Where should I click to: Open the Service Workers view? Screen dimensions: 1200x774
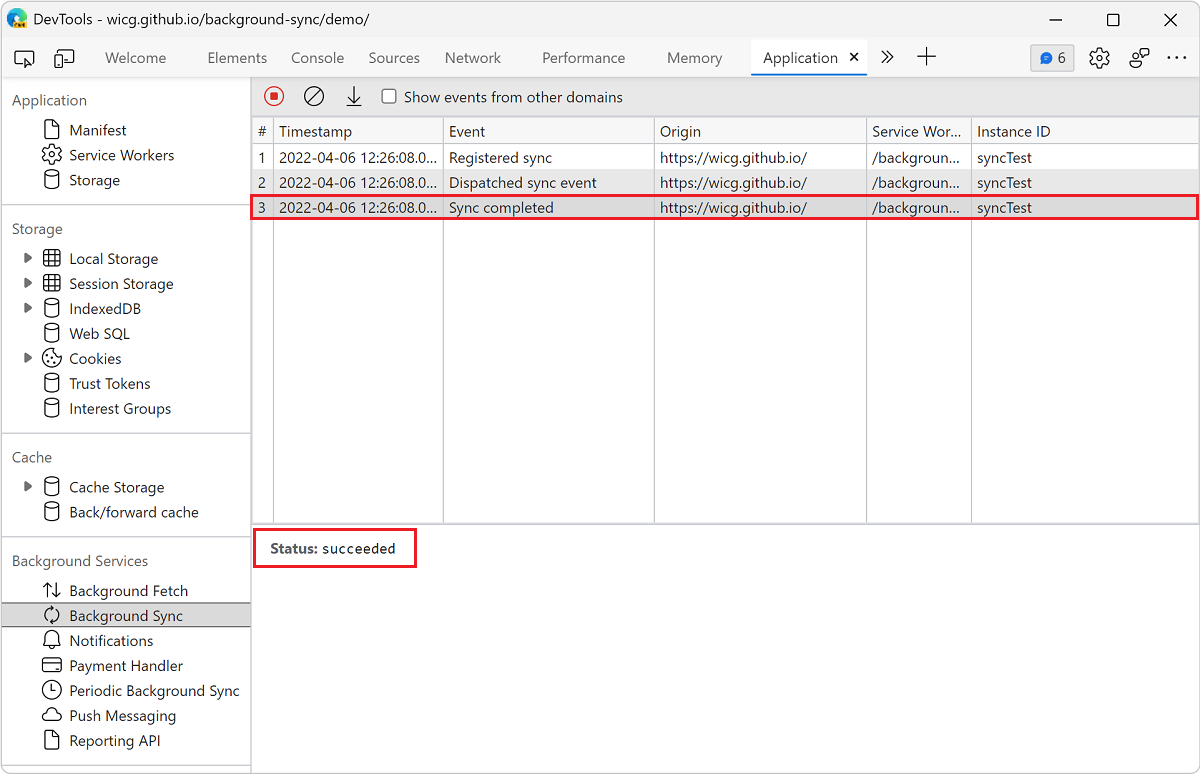pyautogui.click(x=121, y=154)
